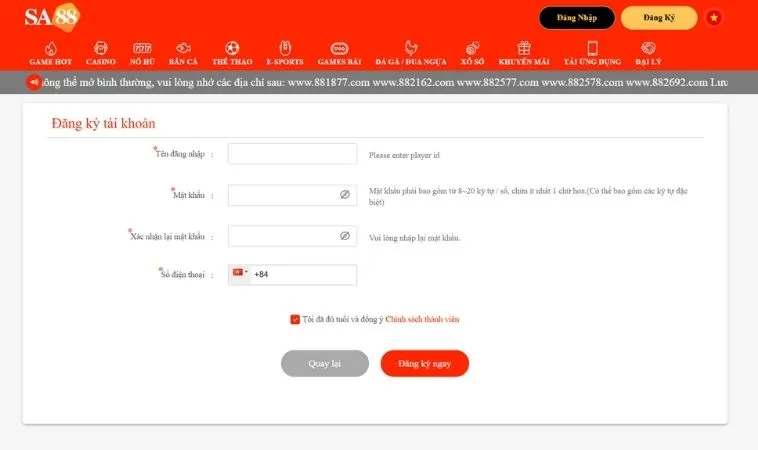Screen dimensions: 758x450
Task: Open the Đại Lý handshake icon
Action: tap(648, 48)
